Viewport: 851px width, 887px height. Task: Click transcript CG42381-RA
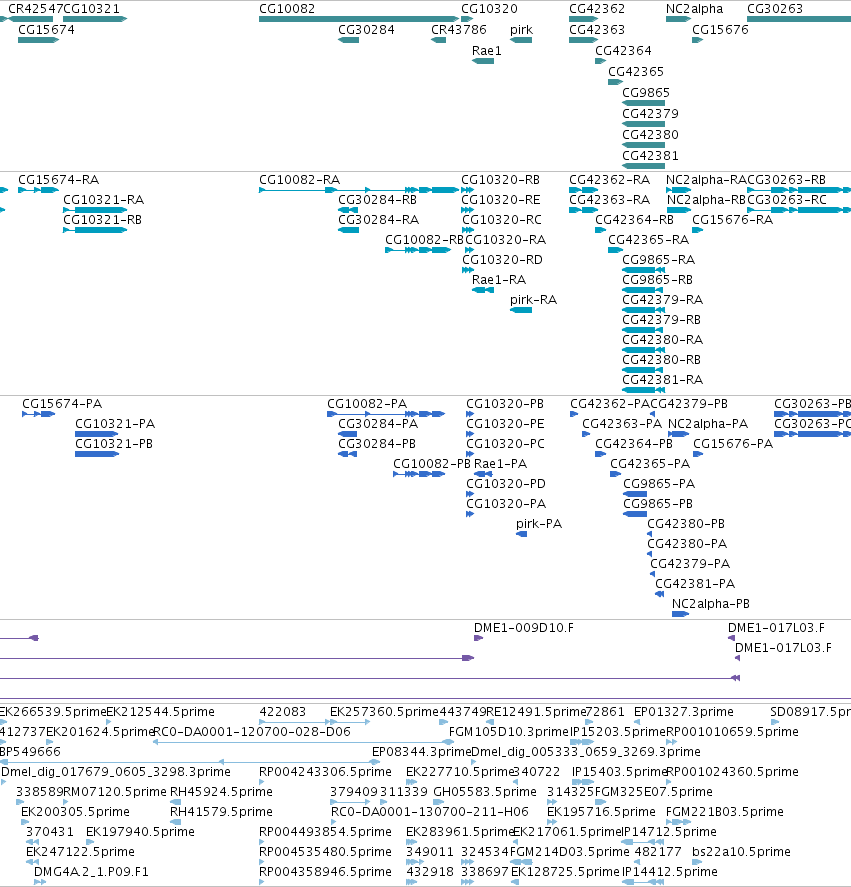(x=643, y=390)
